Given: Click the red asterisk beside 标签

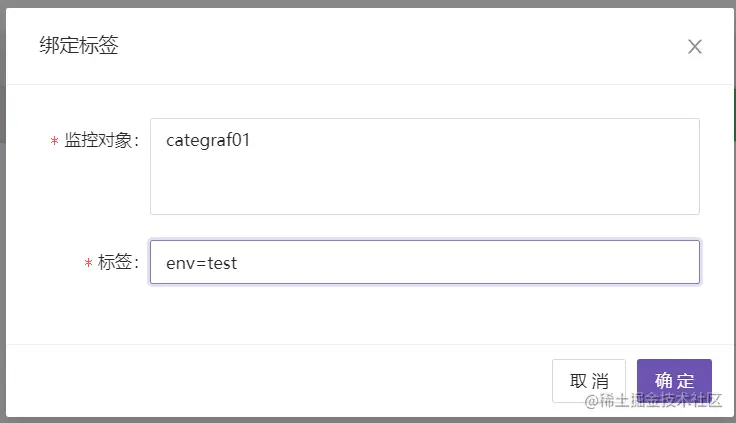Looking at the screenshot, I should [88, 262].
